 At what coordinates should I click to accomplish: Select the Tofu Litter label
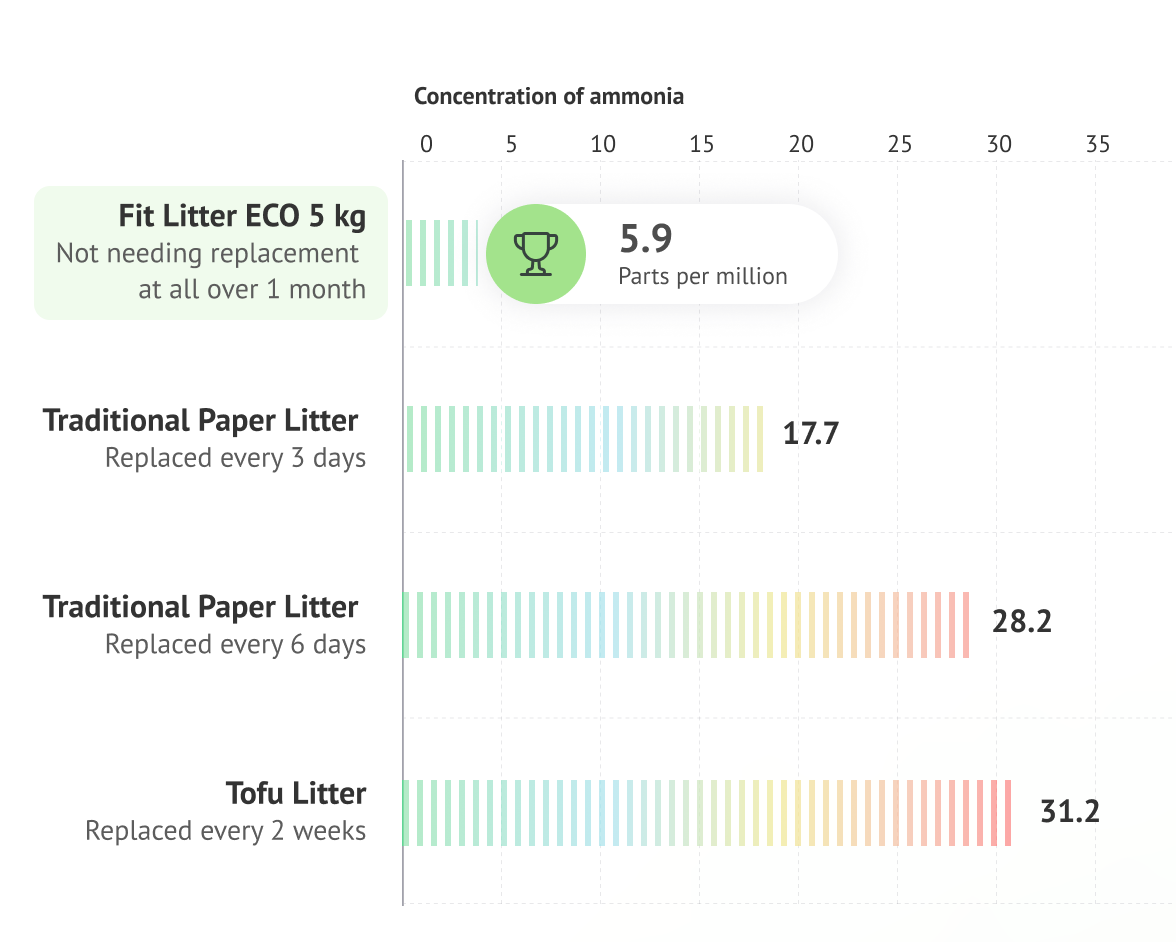tap(296, 794)
